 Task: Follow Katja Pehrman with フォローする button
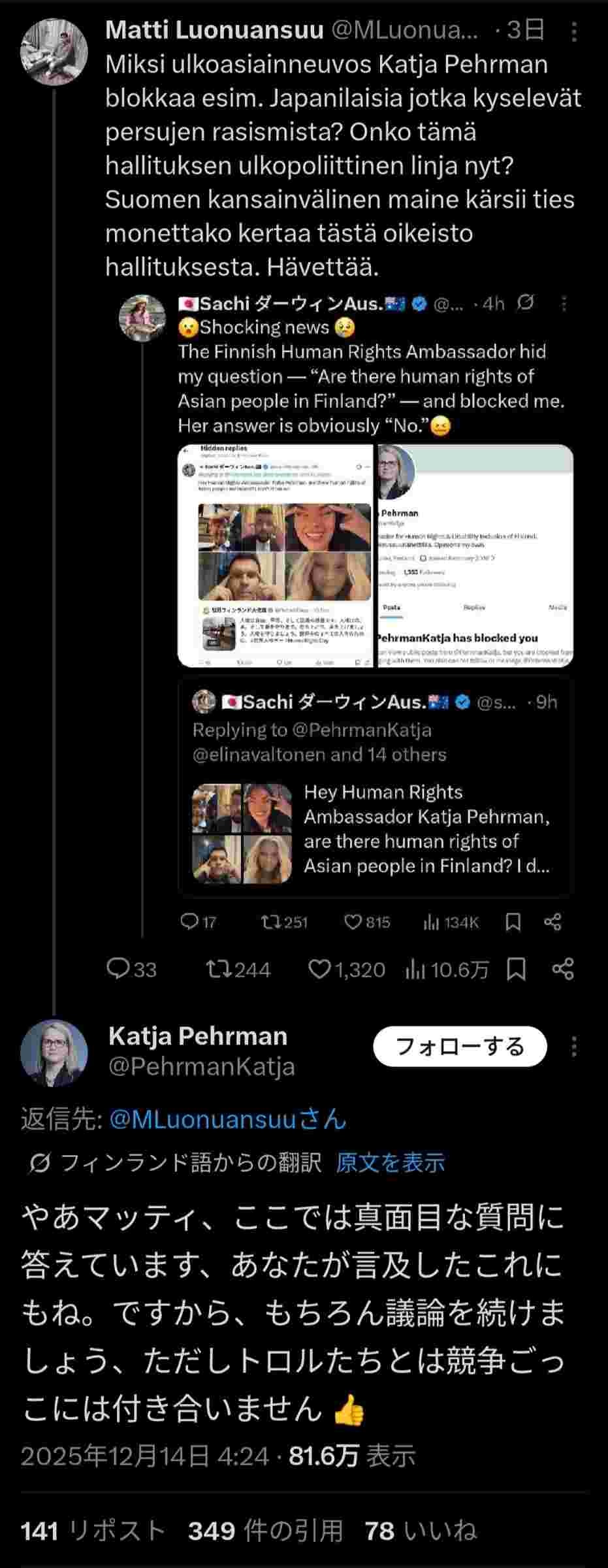460,1047
